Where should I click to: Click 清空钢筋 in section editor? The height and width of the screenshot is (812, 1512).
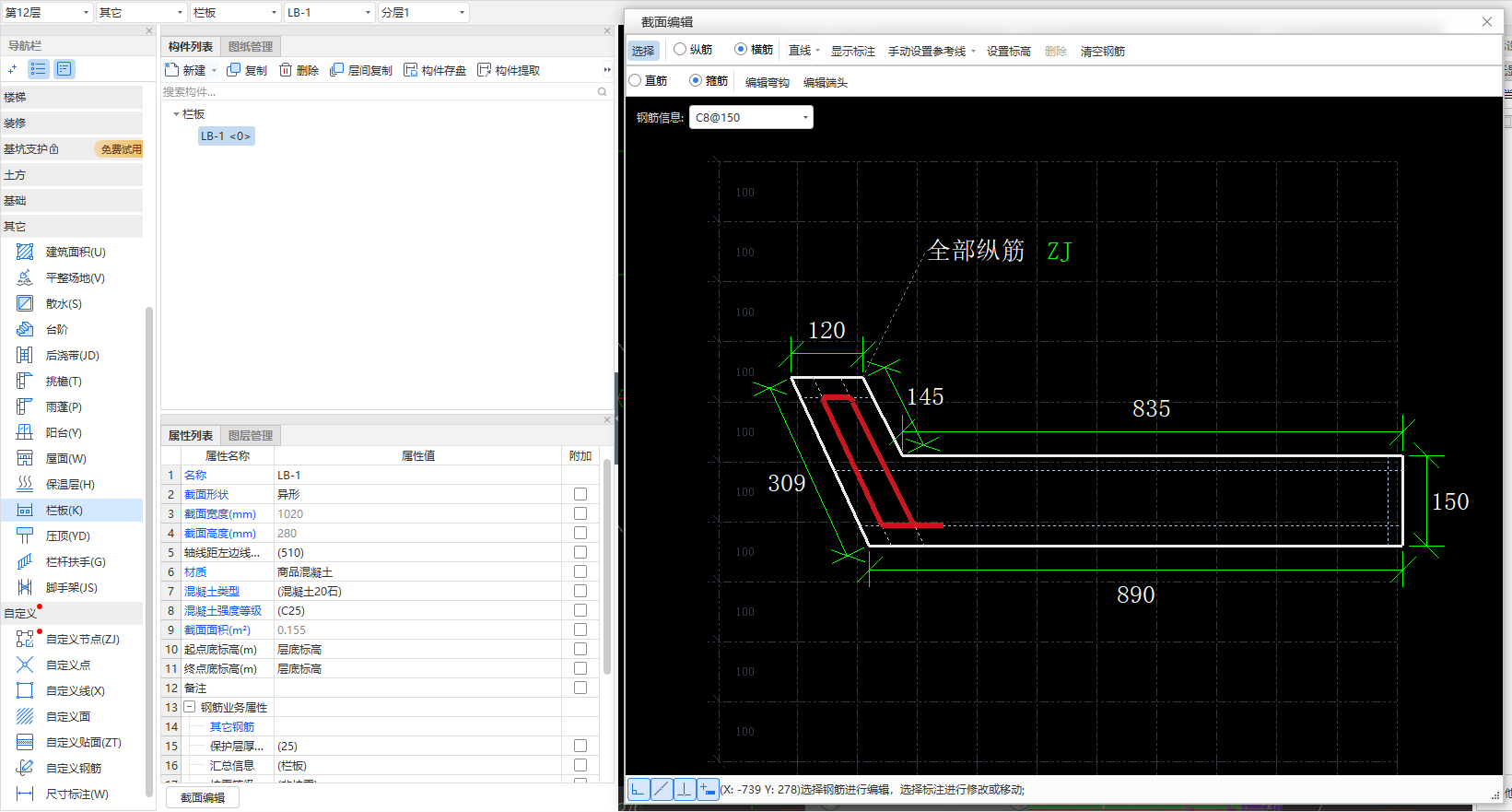[x=1103, y=51]
